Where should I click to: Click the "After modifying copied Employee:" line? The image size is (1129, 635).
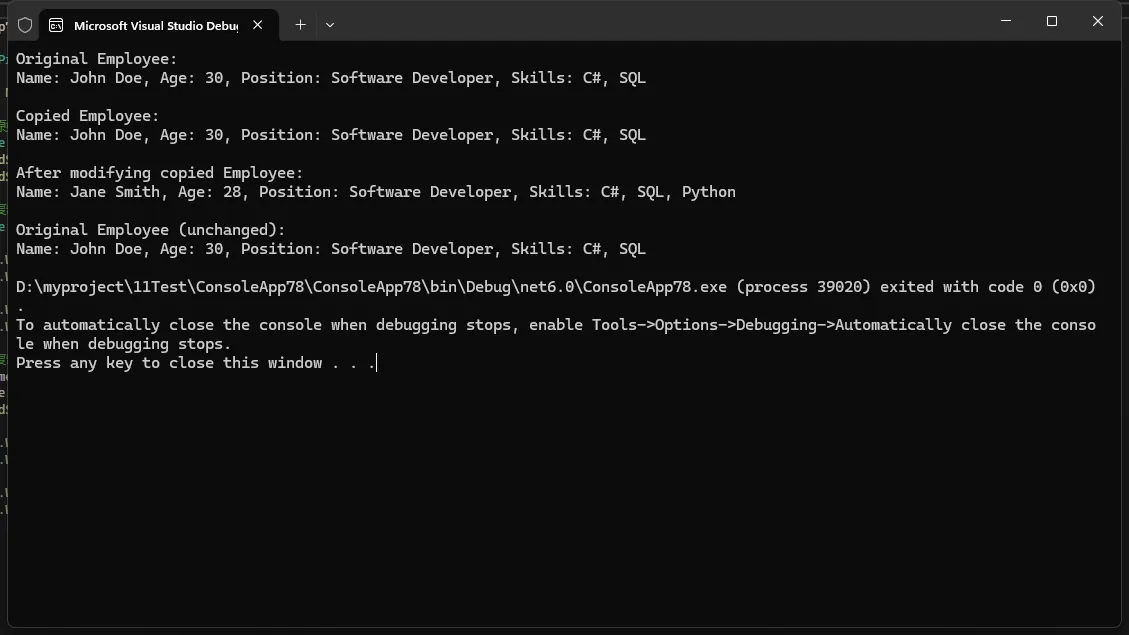coord(159,173)
